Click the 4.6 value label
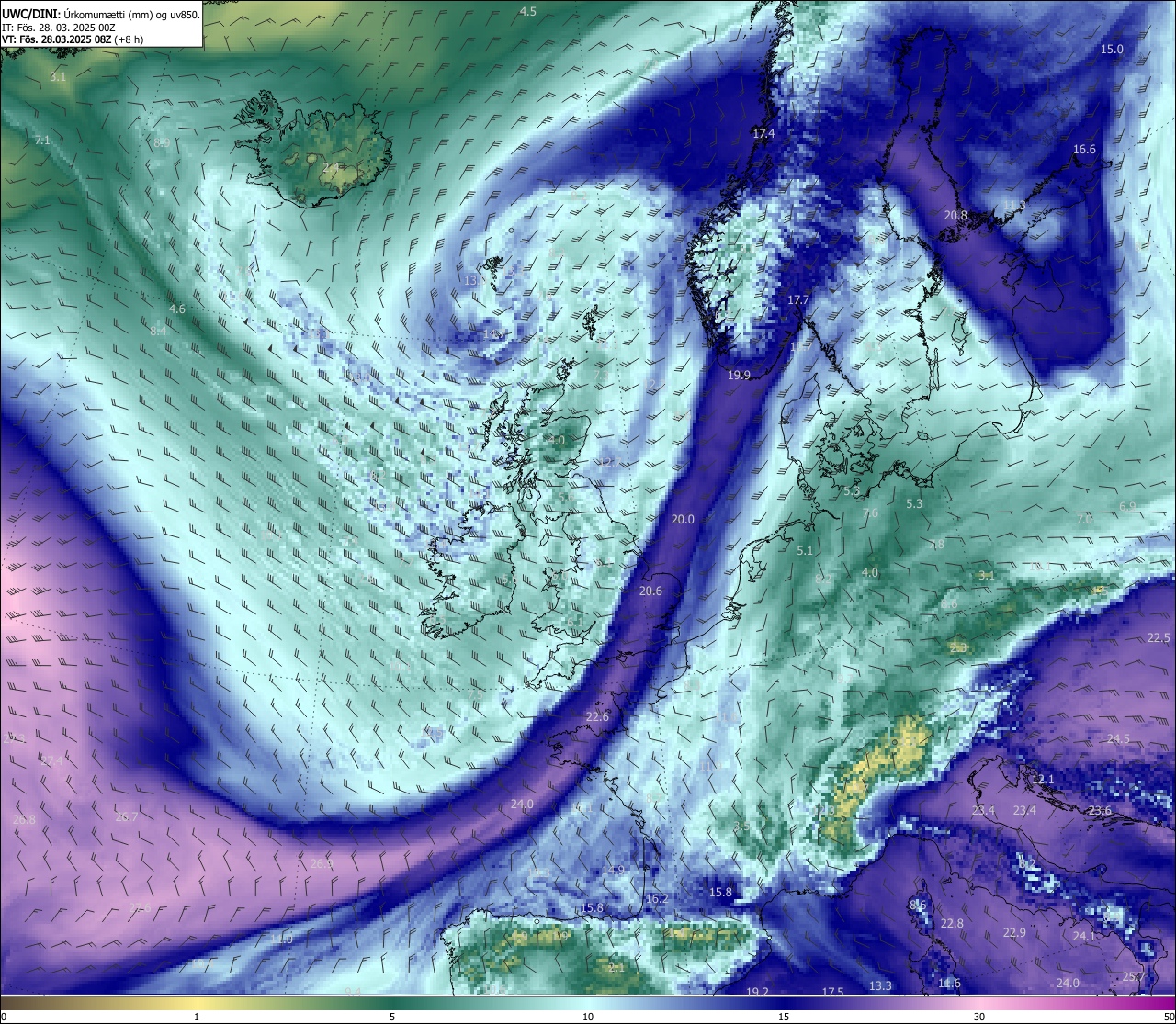 click(177, 309)
